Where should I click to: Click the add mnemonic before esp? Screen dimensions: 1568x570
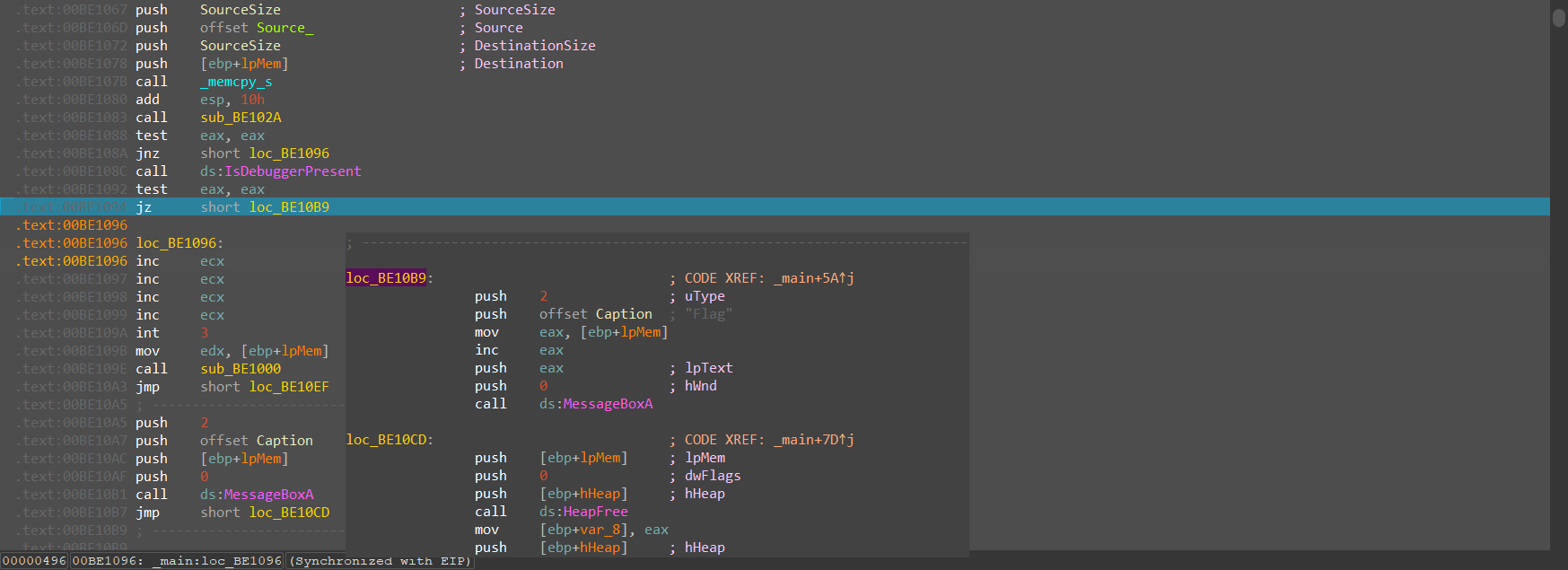click(x=147, y=100)
